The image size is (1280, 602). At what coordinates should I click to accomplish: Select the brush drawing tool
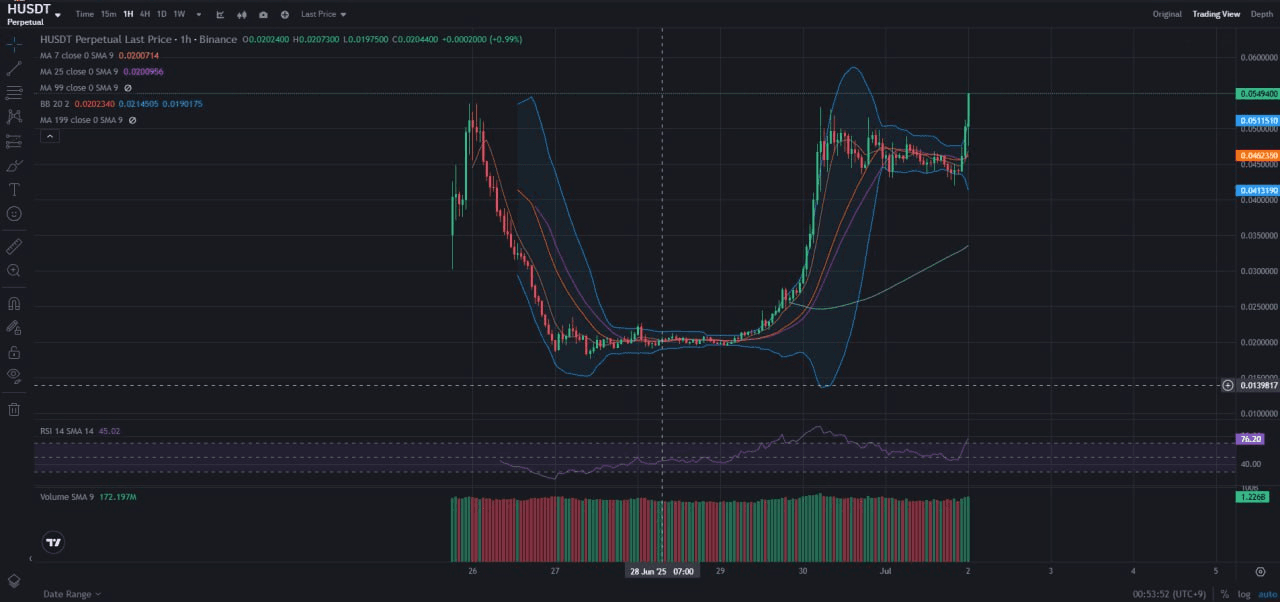coord(14,165)
